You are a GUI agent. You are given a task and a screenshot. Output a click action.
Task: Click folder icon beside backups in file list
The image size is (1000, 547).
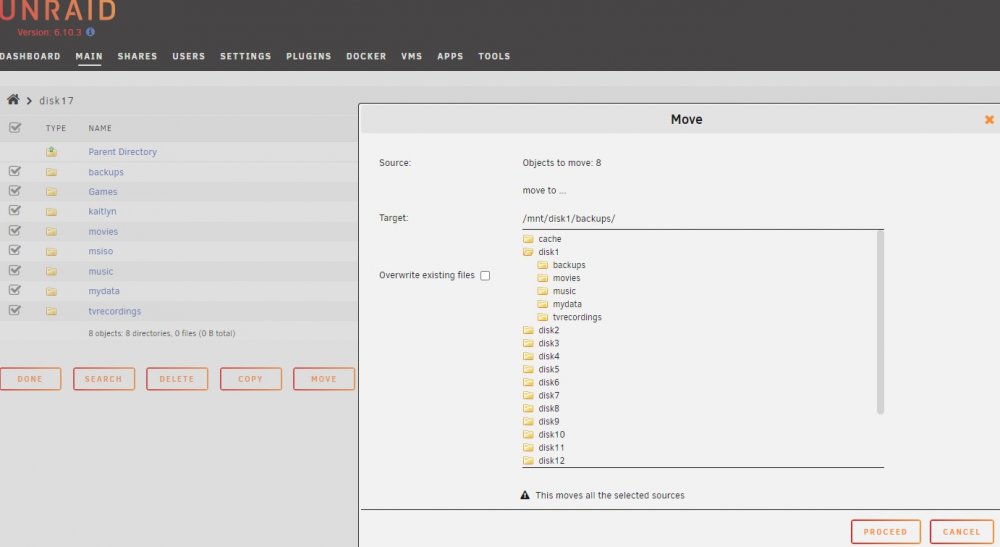pos(51,172)
